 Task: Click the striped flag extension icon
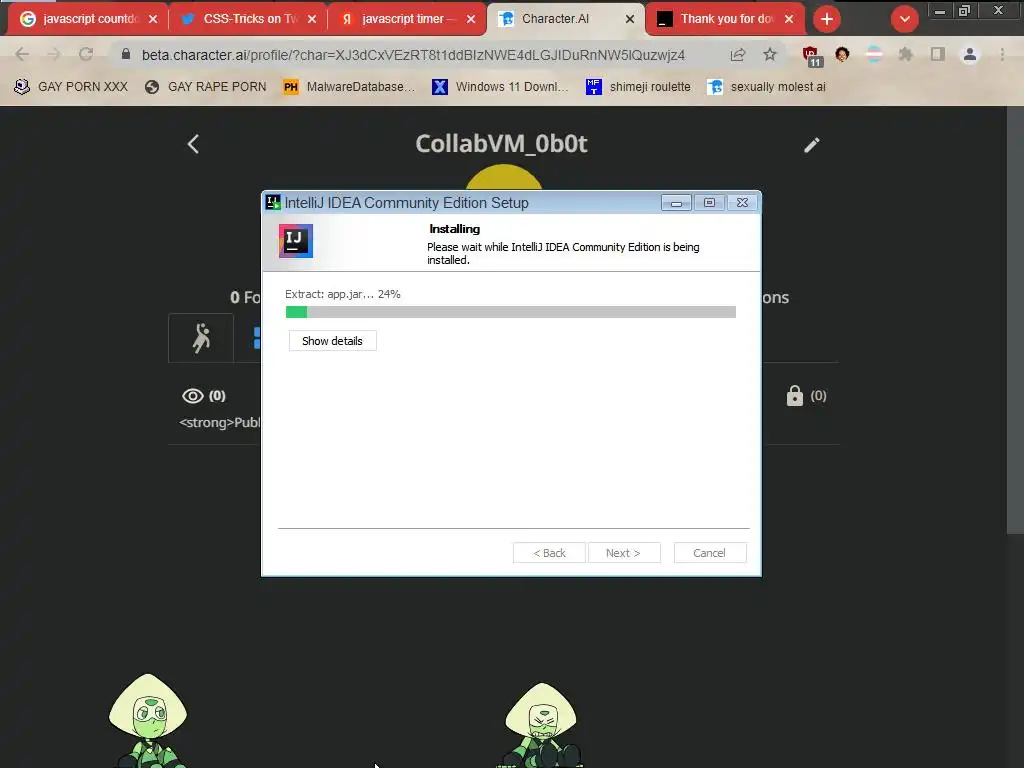tap(874, 55)
